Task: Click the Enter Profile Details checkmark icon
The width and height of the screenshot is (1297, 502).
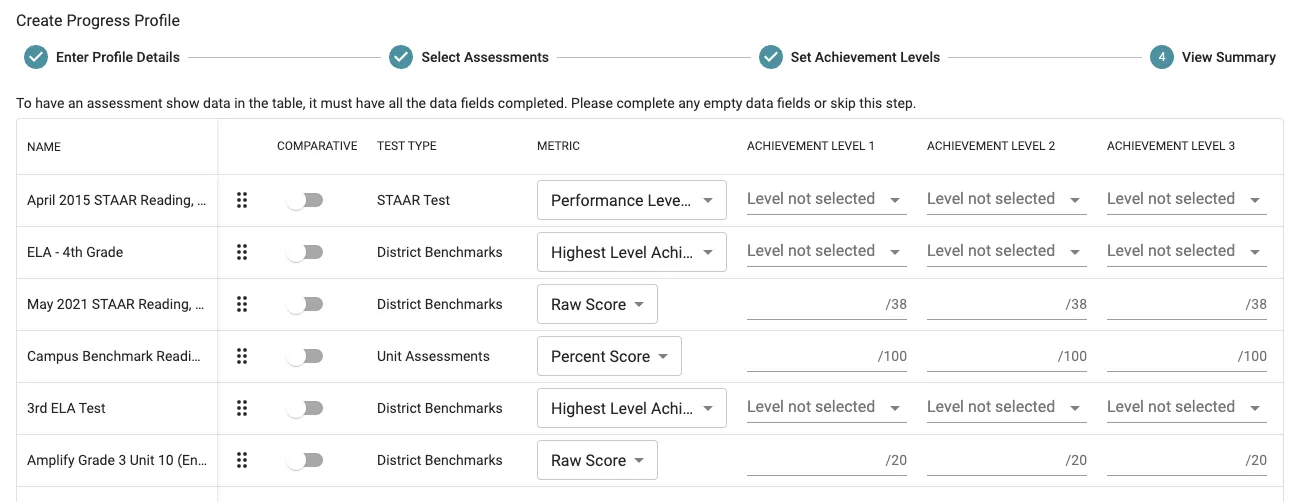Action: point(36,57)
